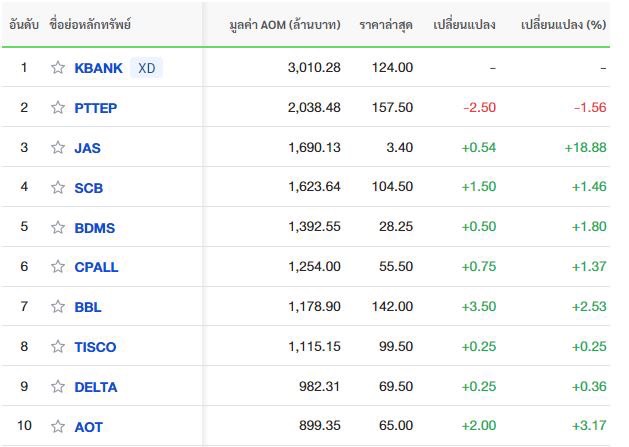Go to the JAS stock page
Viewport: 629px width, 447px height.
pos(87,148)
